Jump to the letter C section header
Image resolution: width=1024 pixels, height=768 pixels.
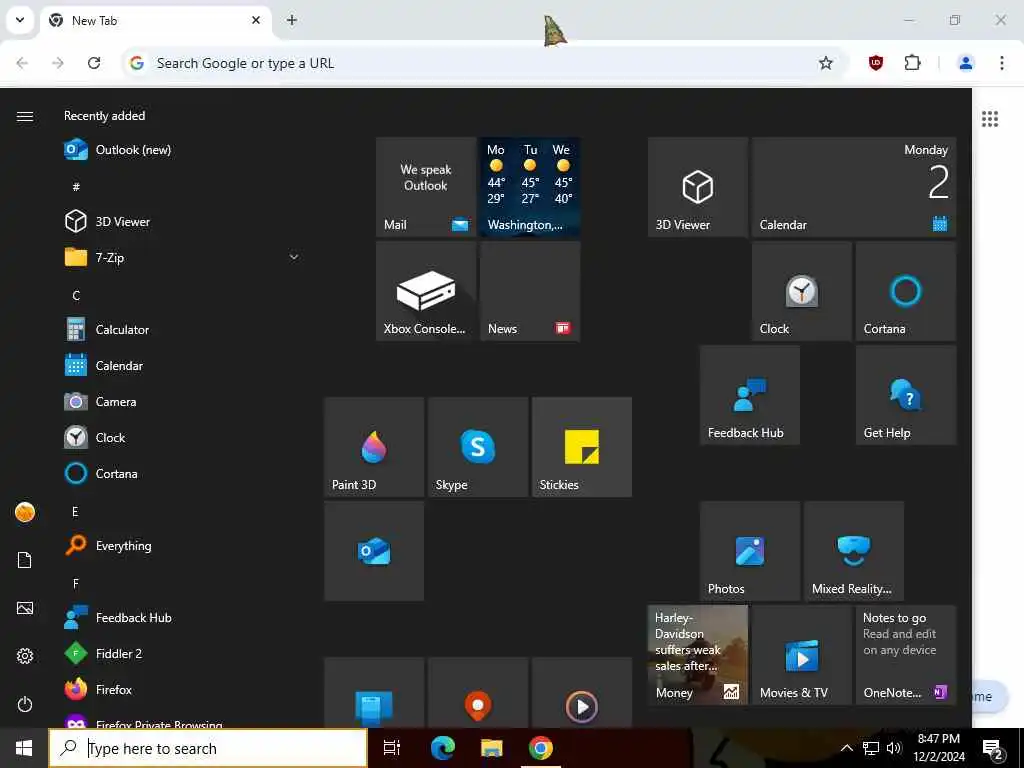76,295
